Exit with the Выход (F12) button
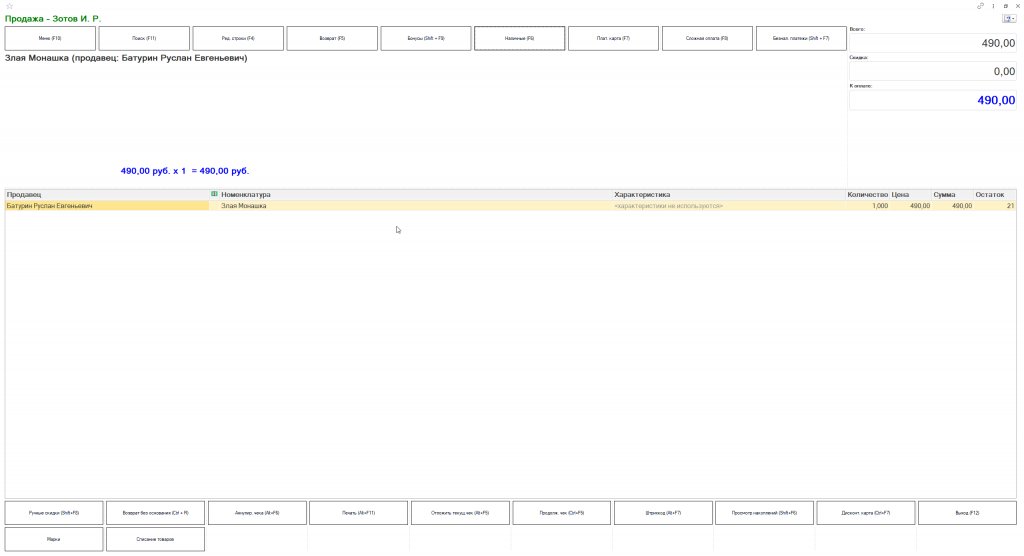Screen dimensions: 1024x556 [968, 513]
